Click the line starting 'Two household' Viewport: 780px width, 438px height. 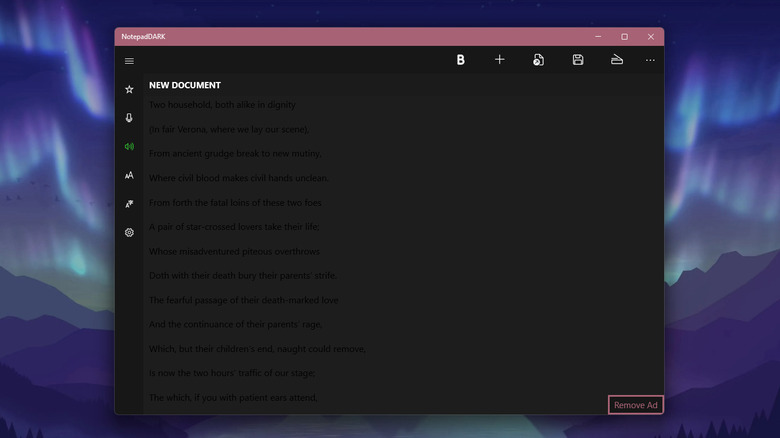(222, 105)
